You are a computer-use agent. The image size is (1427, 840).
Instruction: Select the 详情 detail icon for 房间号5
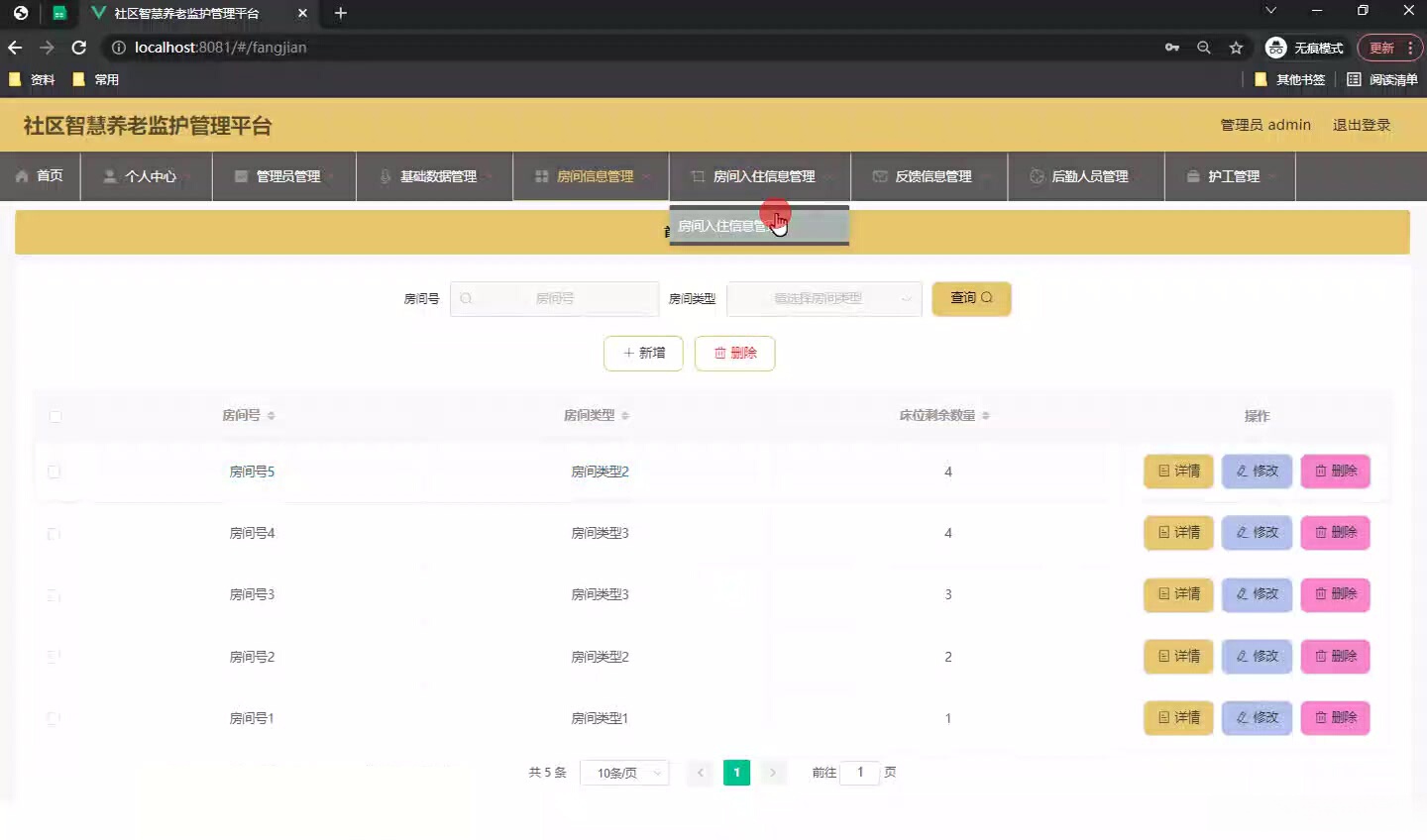(1163, 472)
